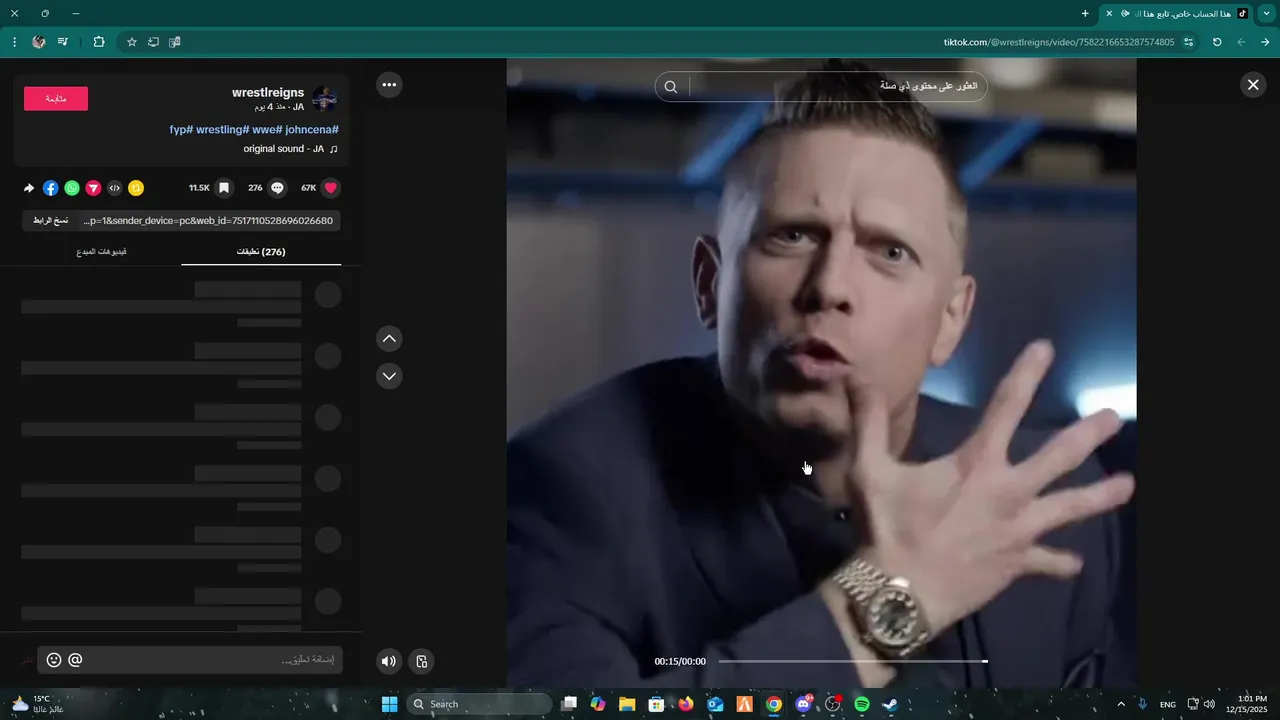Open the #fyp hashtag

[x=181, y=130]
